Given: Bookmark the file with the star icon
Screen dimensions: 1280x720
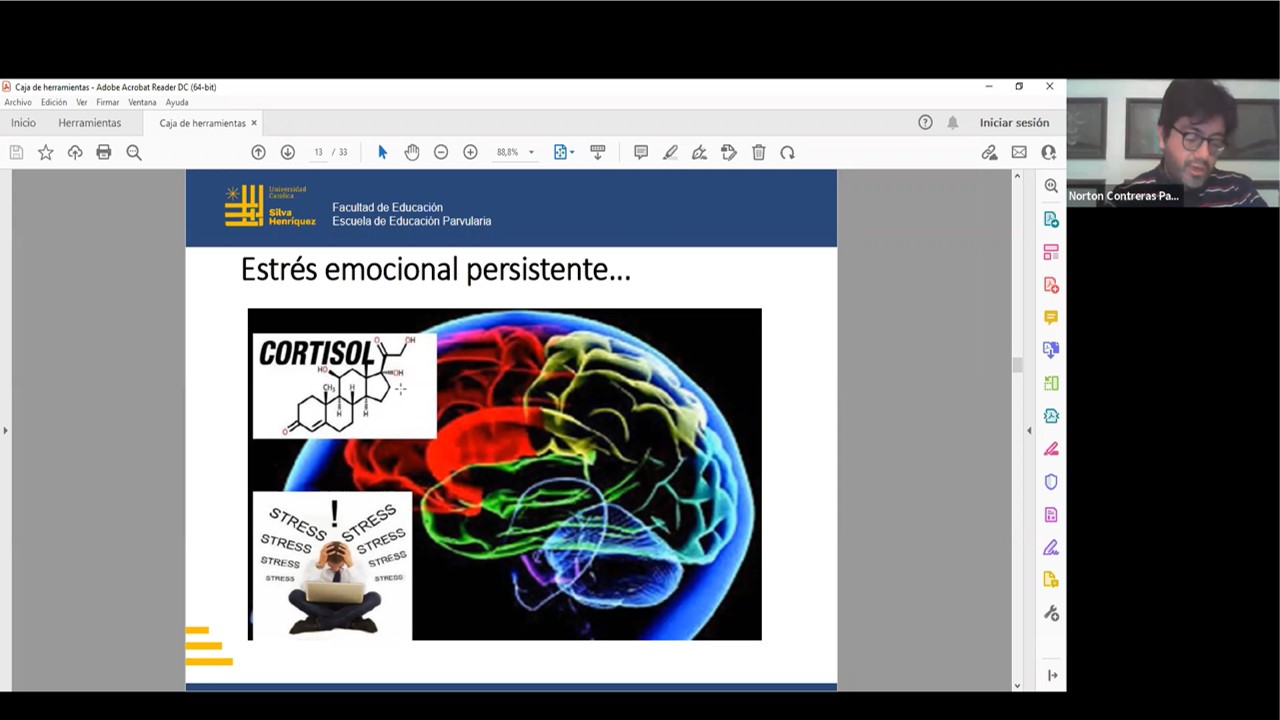Looking at the screenshot, I should (x=45, y=152).
